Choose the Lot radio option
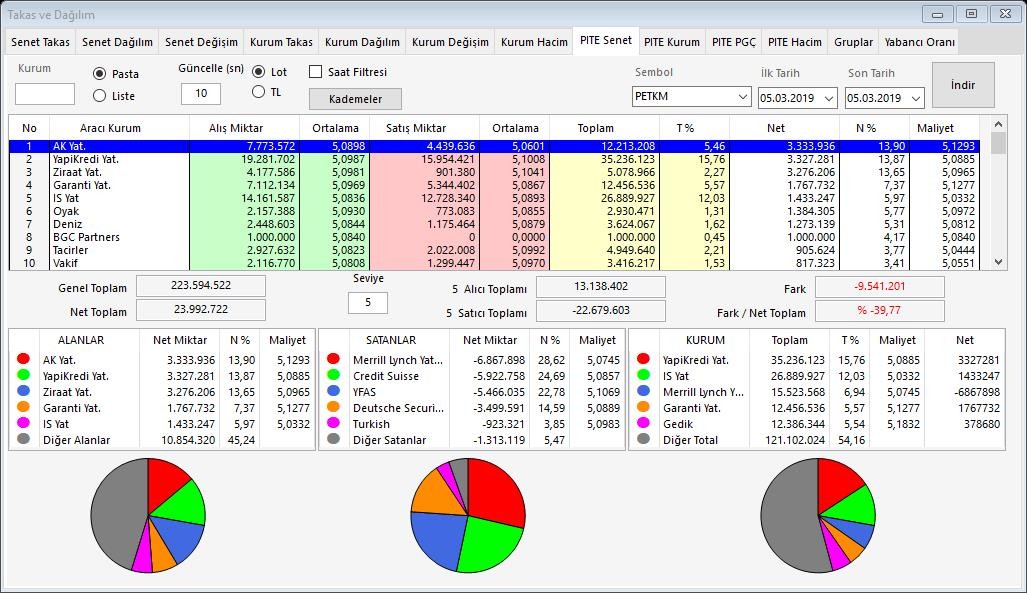 pyautogui.click(x=259, y=71)
